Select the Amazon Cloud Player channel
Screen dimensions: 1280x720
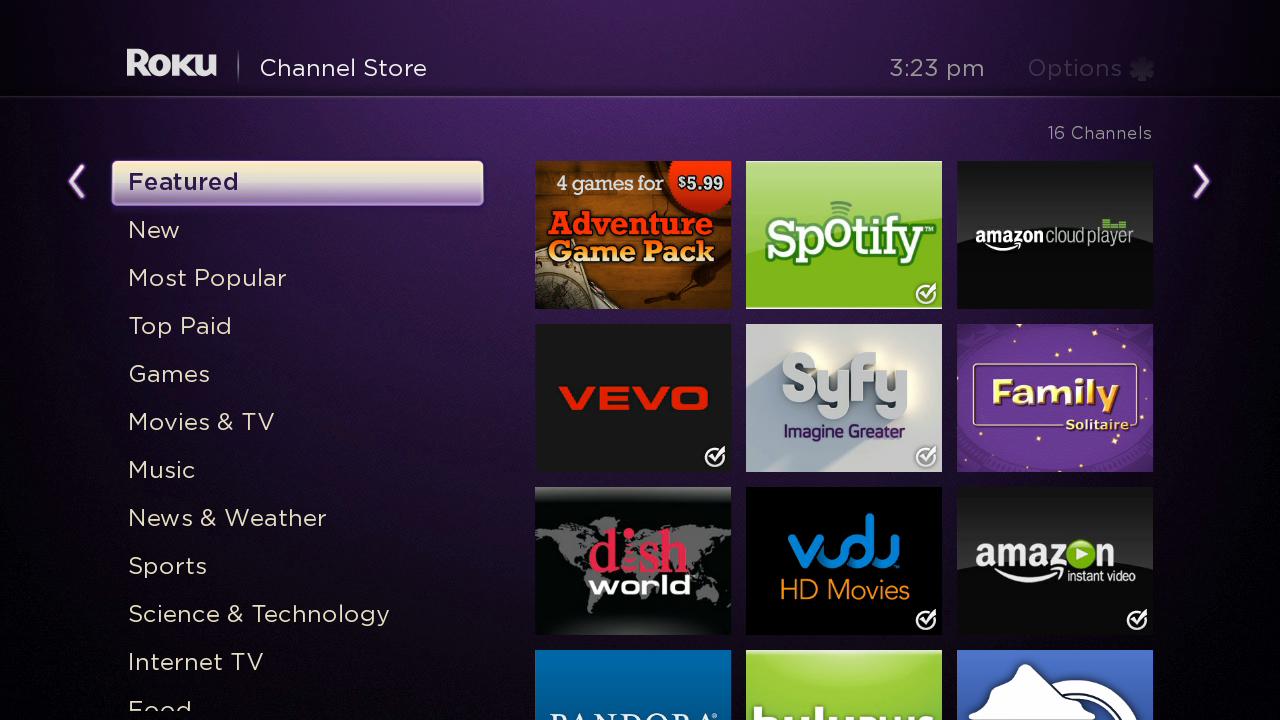coord(1054,235)
